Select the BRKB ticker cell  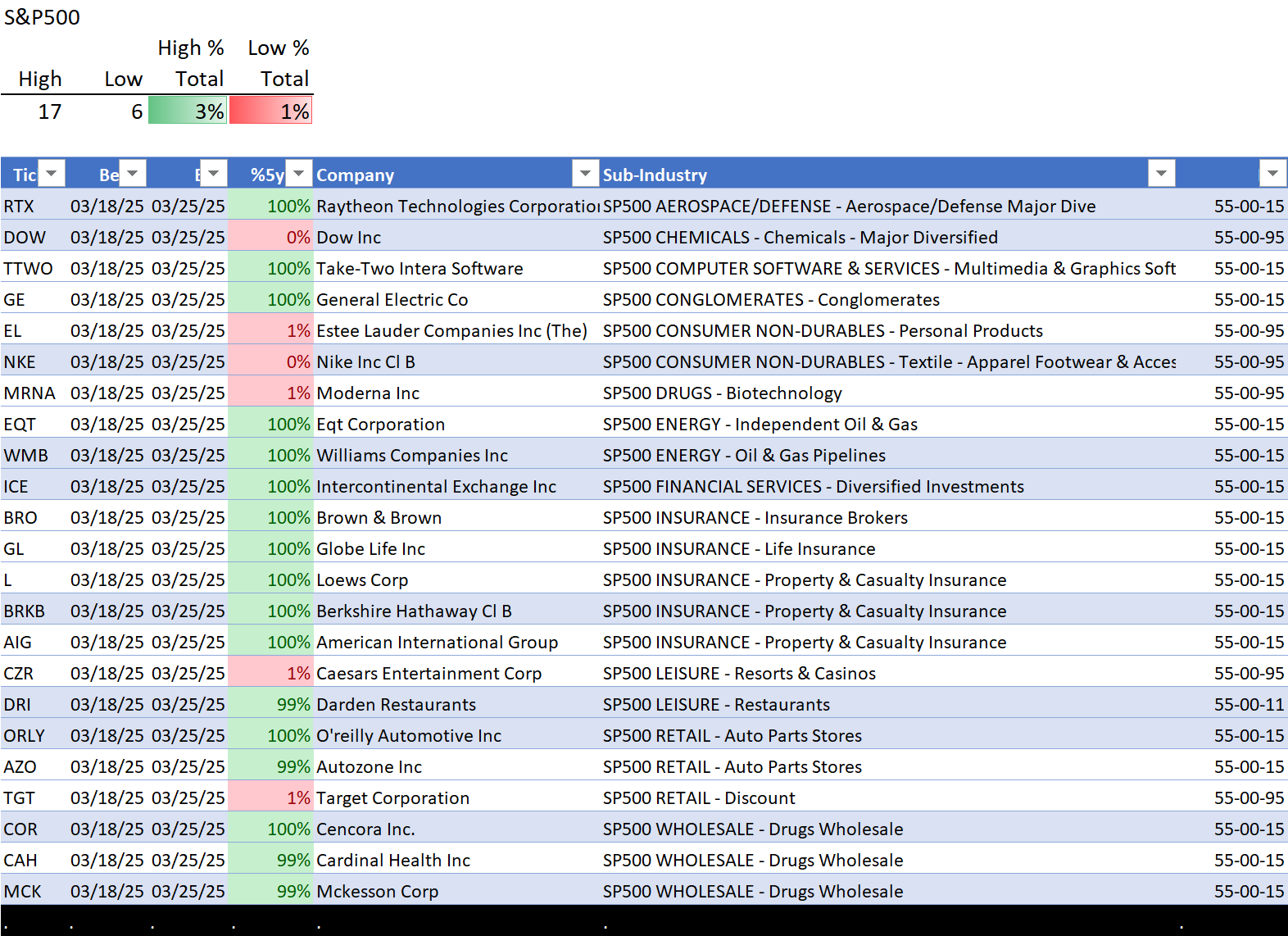34,611
